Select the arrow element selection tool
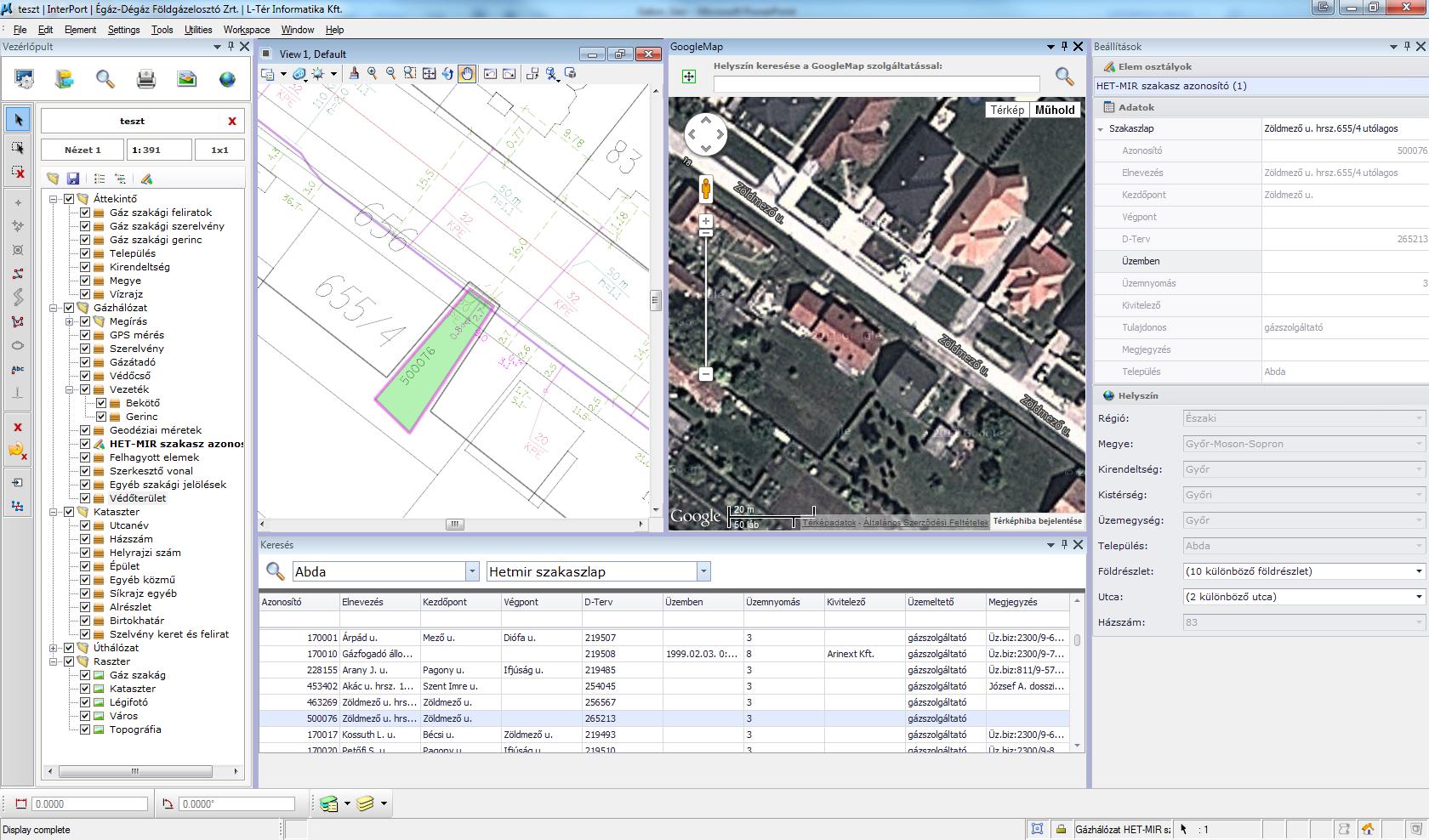 tap(18, 120)
